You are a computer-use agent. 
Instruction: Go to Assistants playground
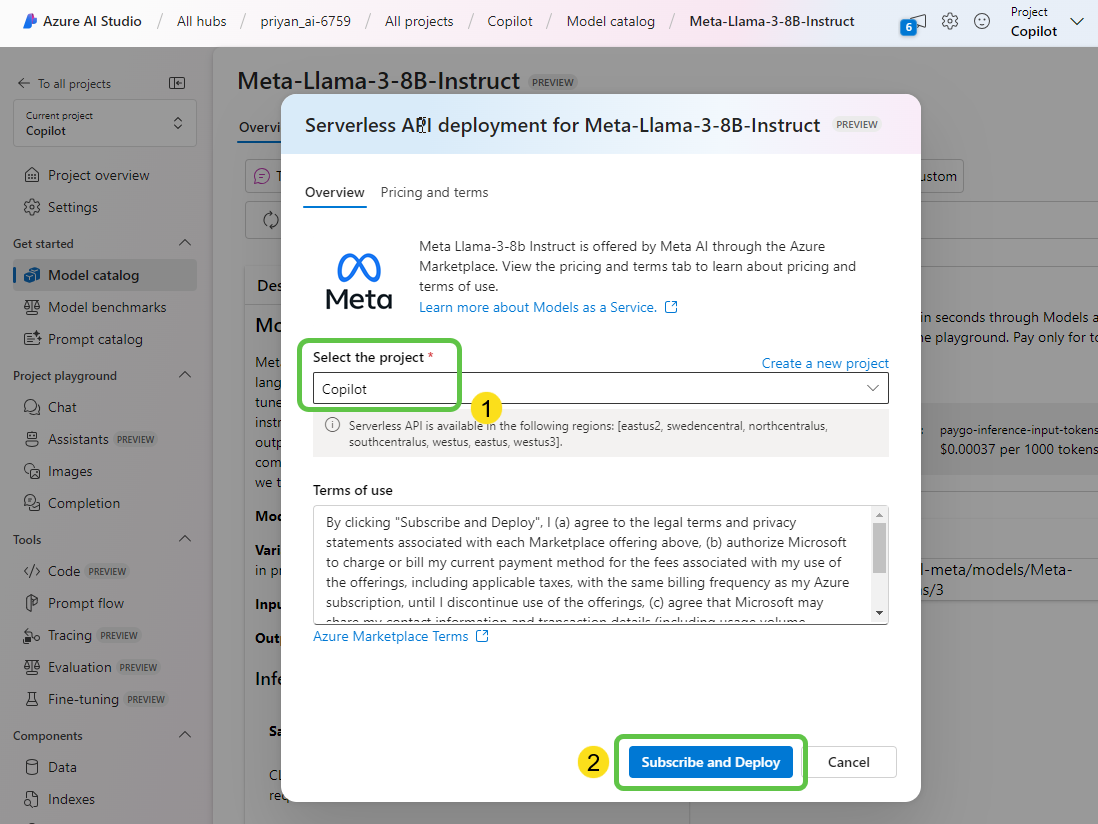(78, 439)
